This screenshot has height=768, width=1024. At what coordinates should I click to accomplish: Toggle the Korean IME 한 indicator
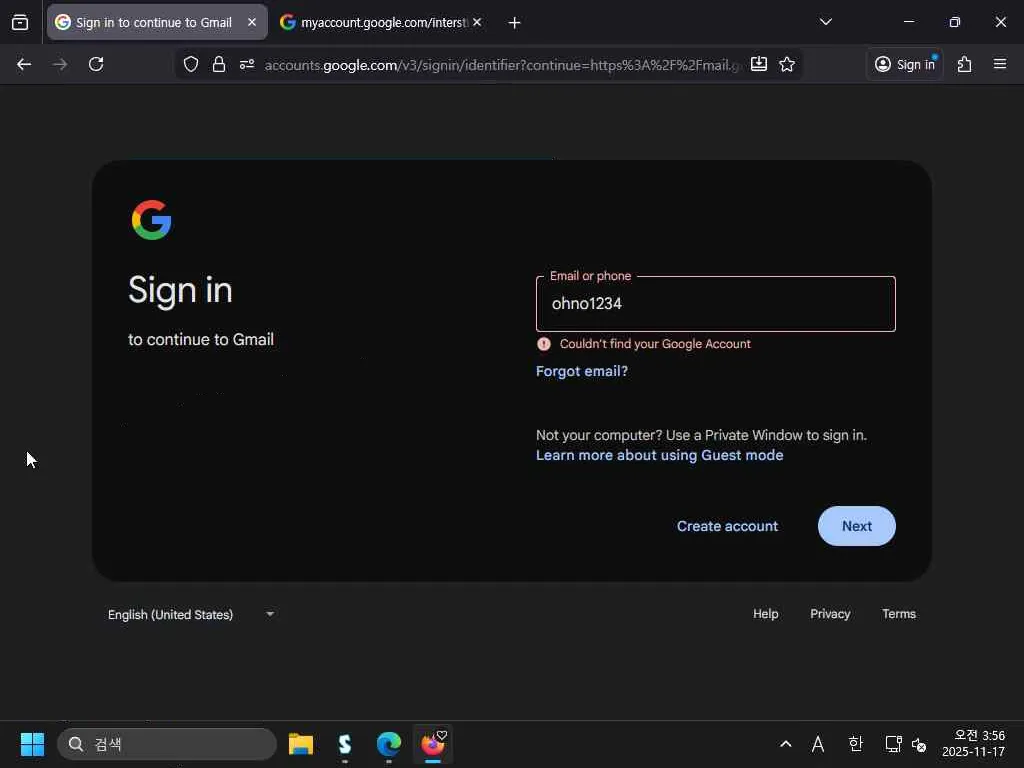[x=856, y=744]
